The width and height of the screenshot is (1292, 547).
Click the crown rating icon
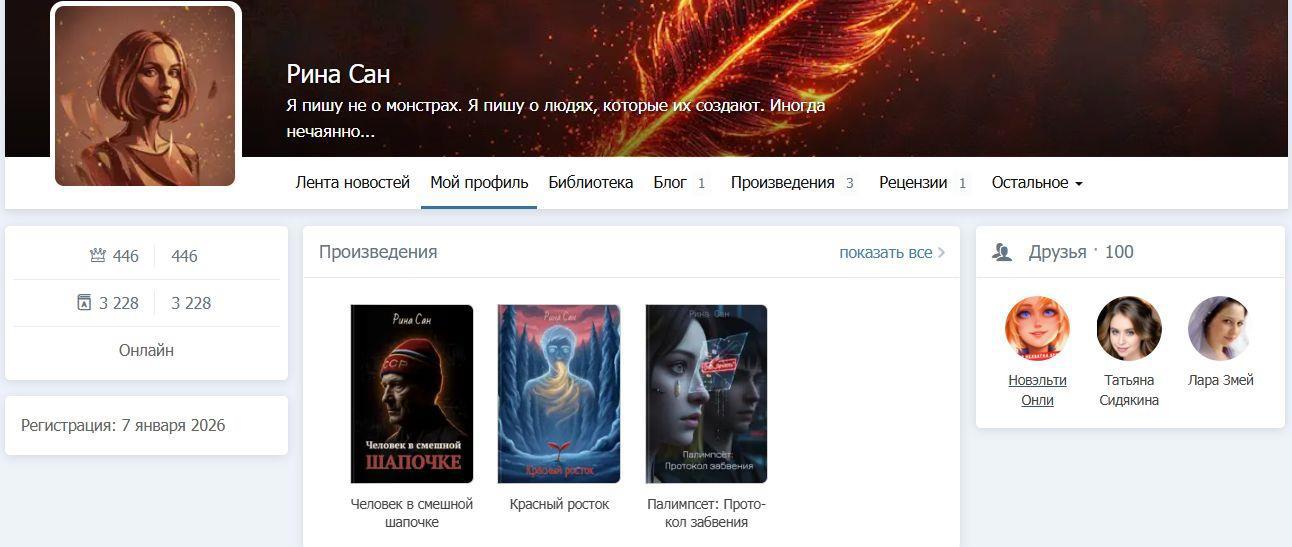point(98,256)
